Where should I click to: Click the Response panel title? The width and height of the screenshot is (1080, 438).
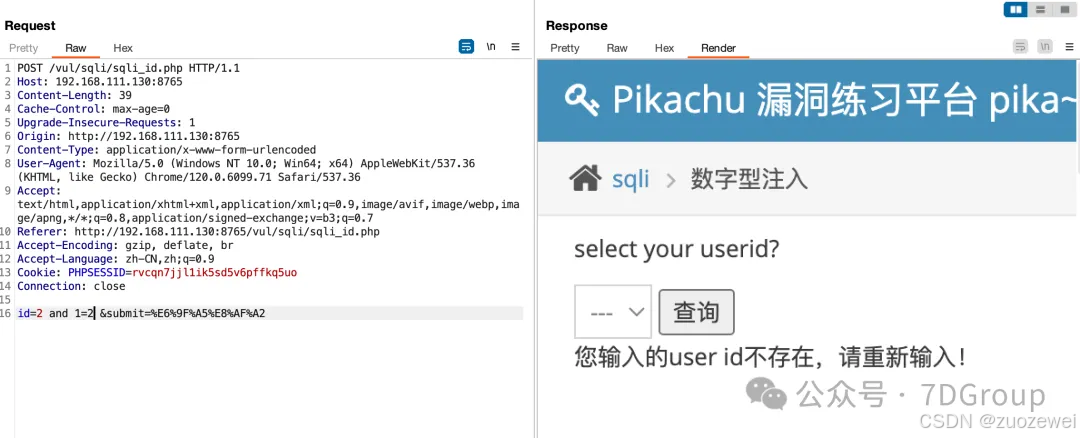[x=577, y=25]
